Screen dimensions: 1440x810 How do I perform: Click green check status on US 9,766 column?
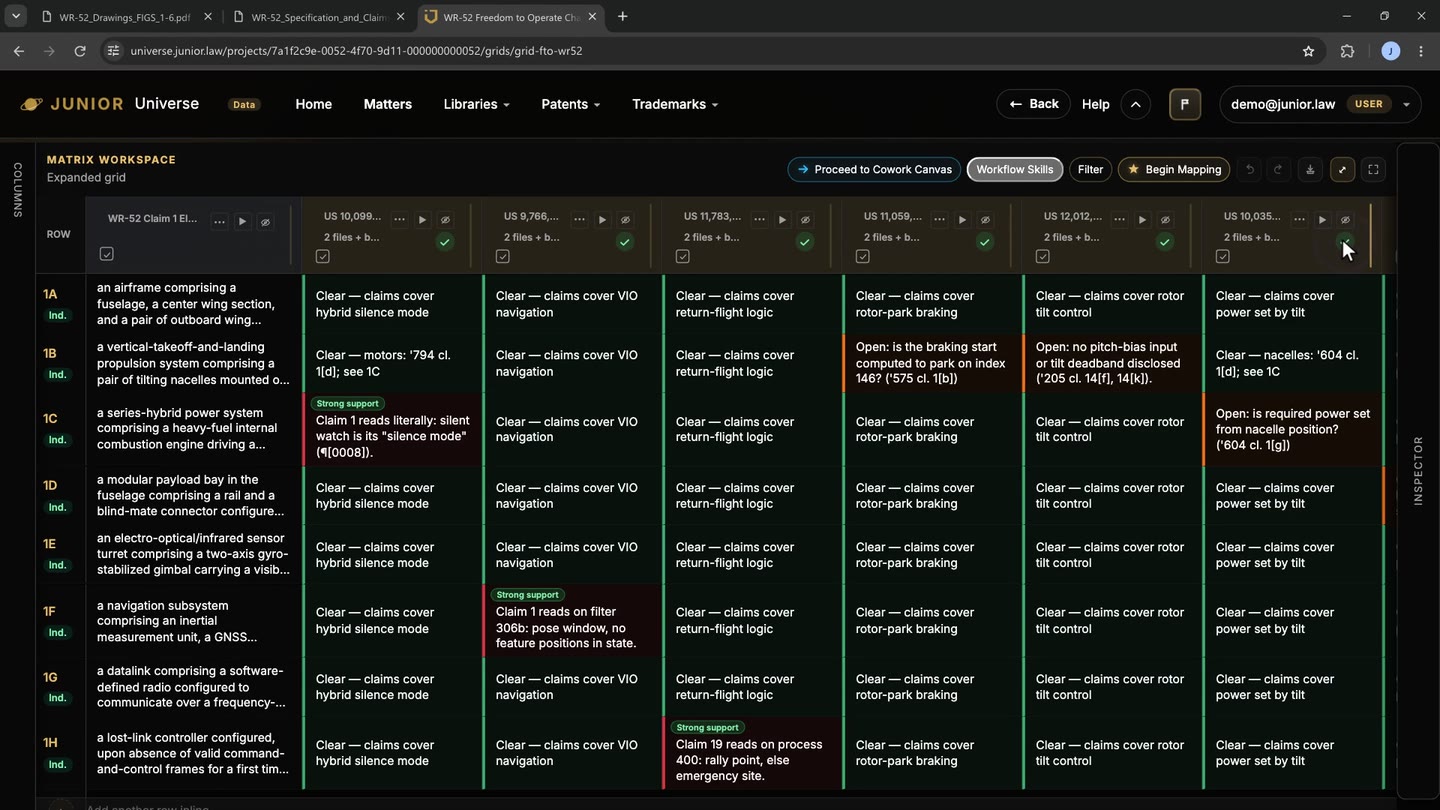[x=625, y=242]
